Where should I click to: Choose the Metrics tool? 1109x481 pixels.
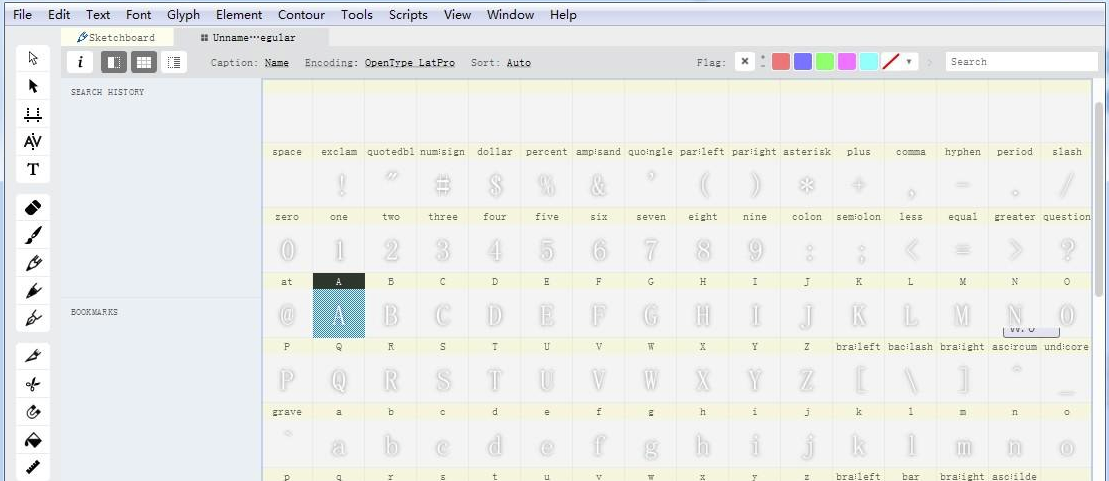tap(33, 114)
